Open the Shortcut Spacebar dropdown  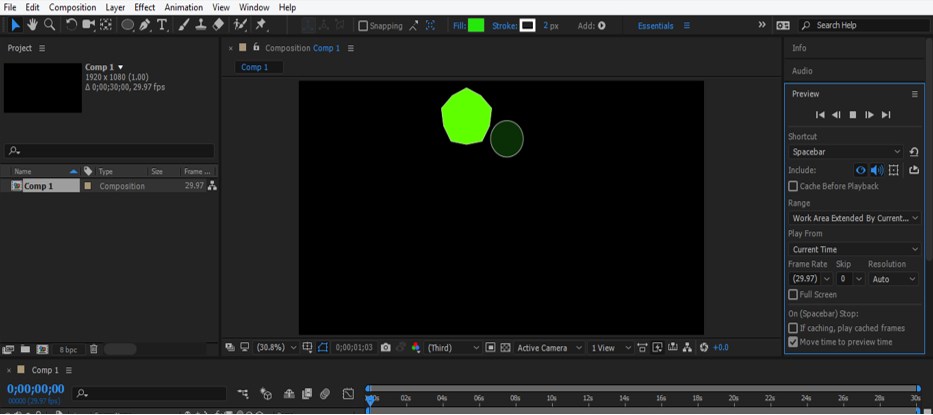[x=846, y=152]
